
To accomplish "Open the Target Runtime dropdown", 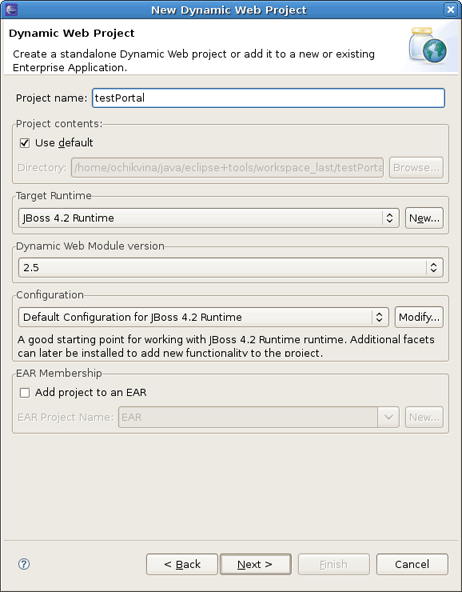I will coord(209,218).
